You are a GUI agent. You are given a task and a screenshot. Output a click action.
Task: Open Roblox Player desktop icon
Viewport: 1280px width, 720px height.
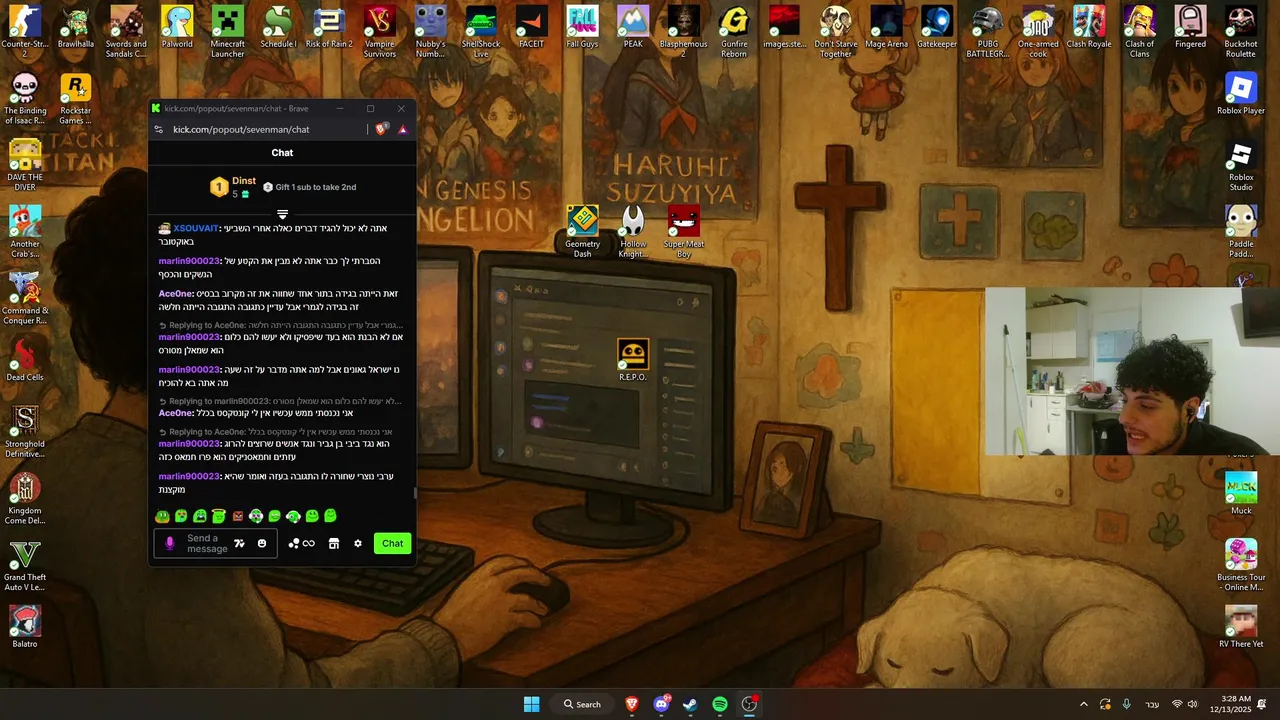click(x=1241, y=94)
